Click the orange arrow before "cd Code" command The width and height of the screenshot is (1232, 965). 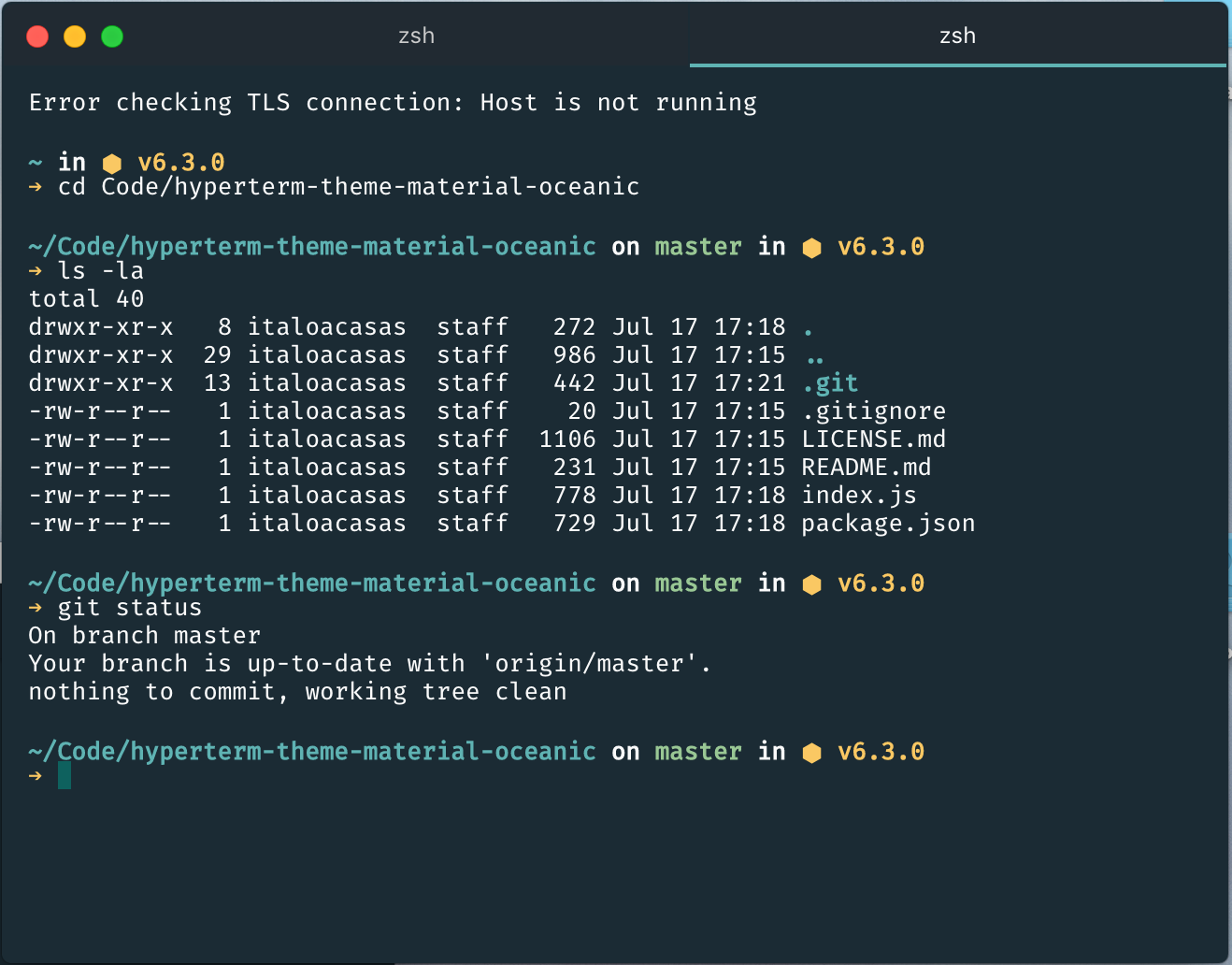(36, 187)
